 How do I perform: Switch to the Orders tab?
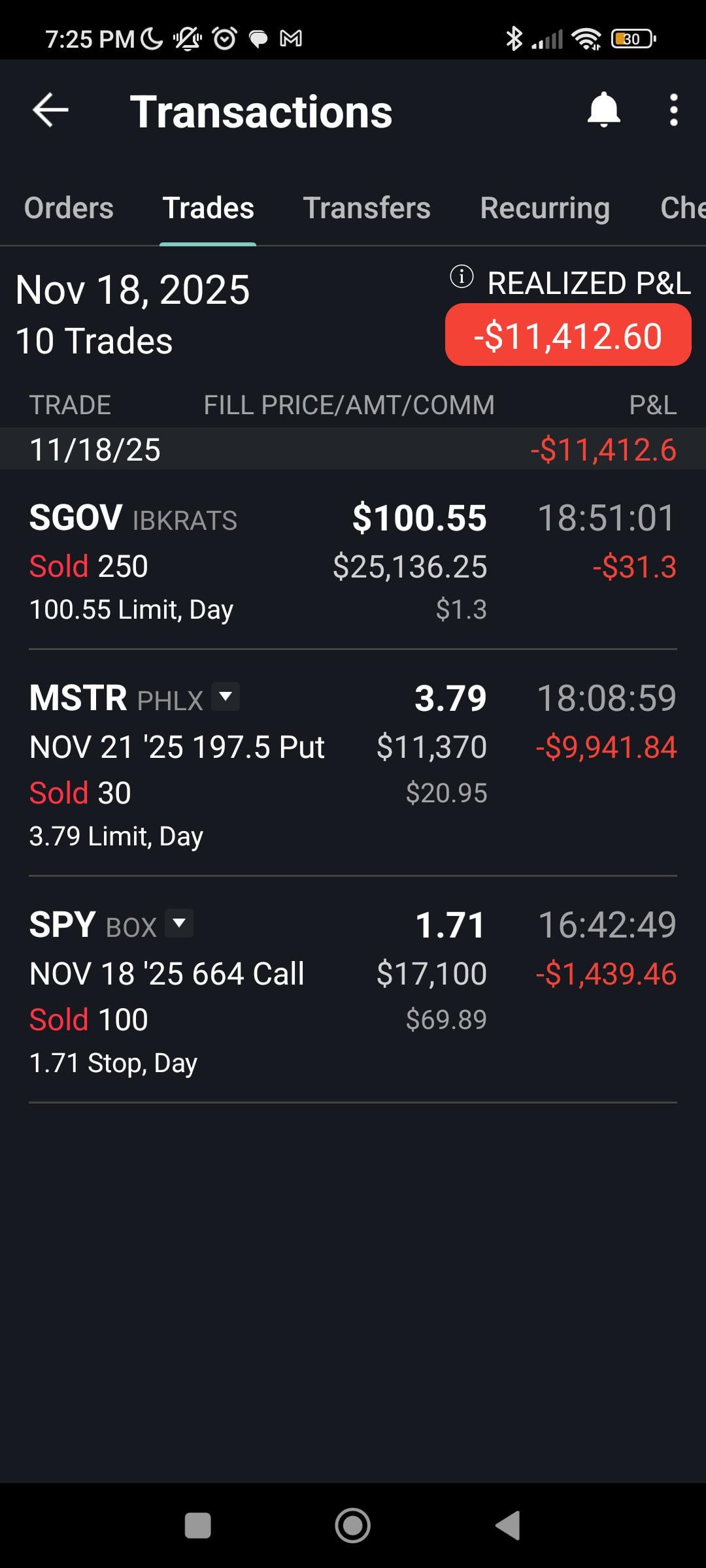pyautogui.click(x=69, y=208)
